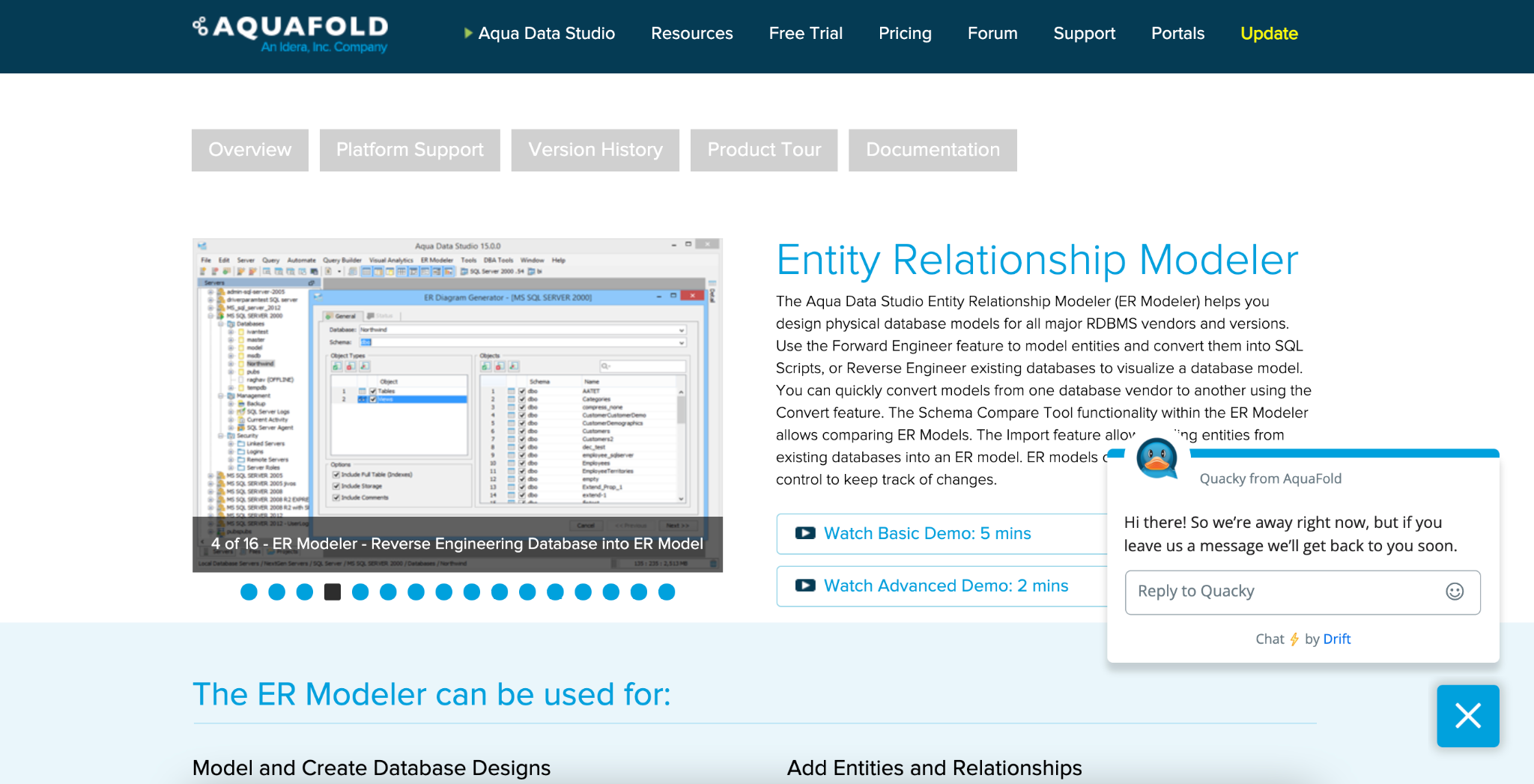1534x784 pixels.
Task: Select the third carousel slide dot
Action: (x=304, y=592)
